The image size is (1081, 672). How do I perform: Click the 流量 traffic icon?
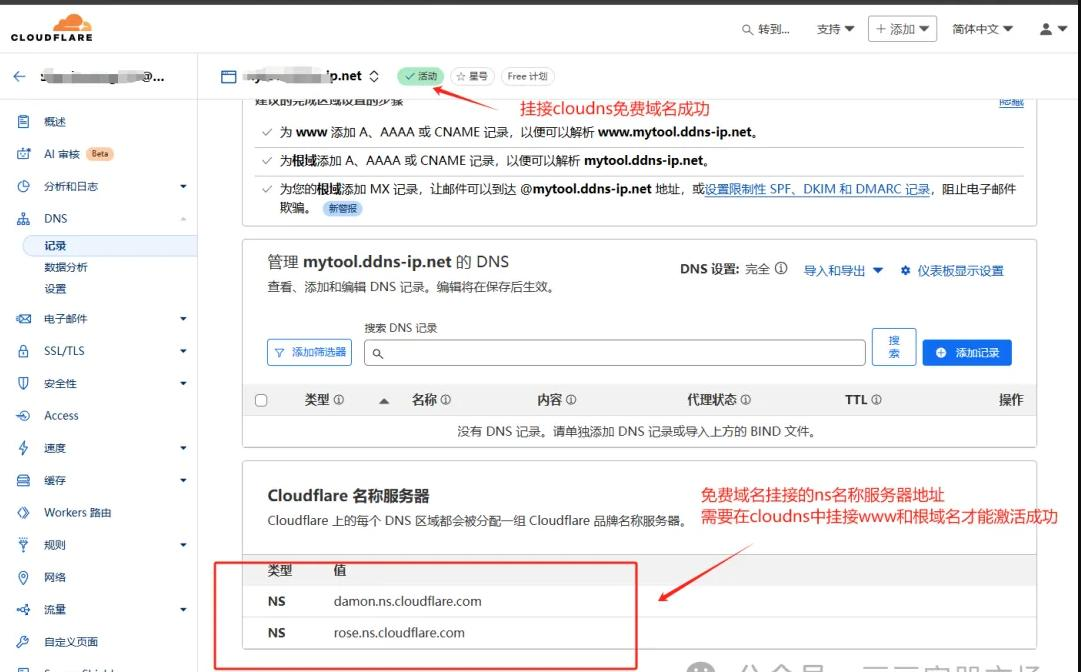tap(23, 609)
